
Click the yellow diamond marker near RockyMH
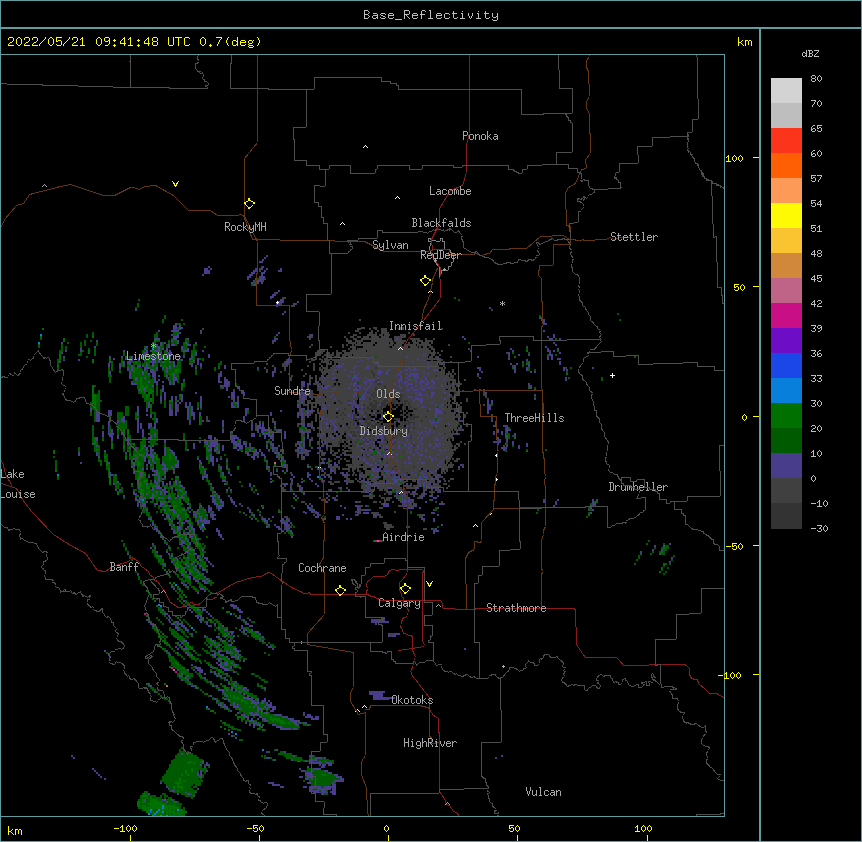pos(250,204)
